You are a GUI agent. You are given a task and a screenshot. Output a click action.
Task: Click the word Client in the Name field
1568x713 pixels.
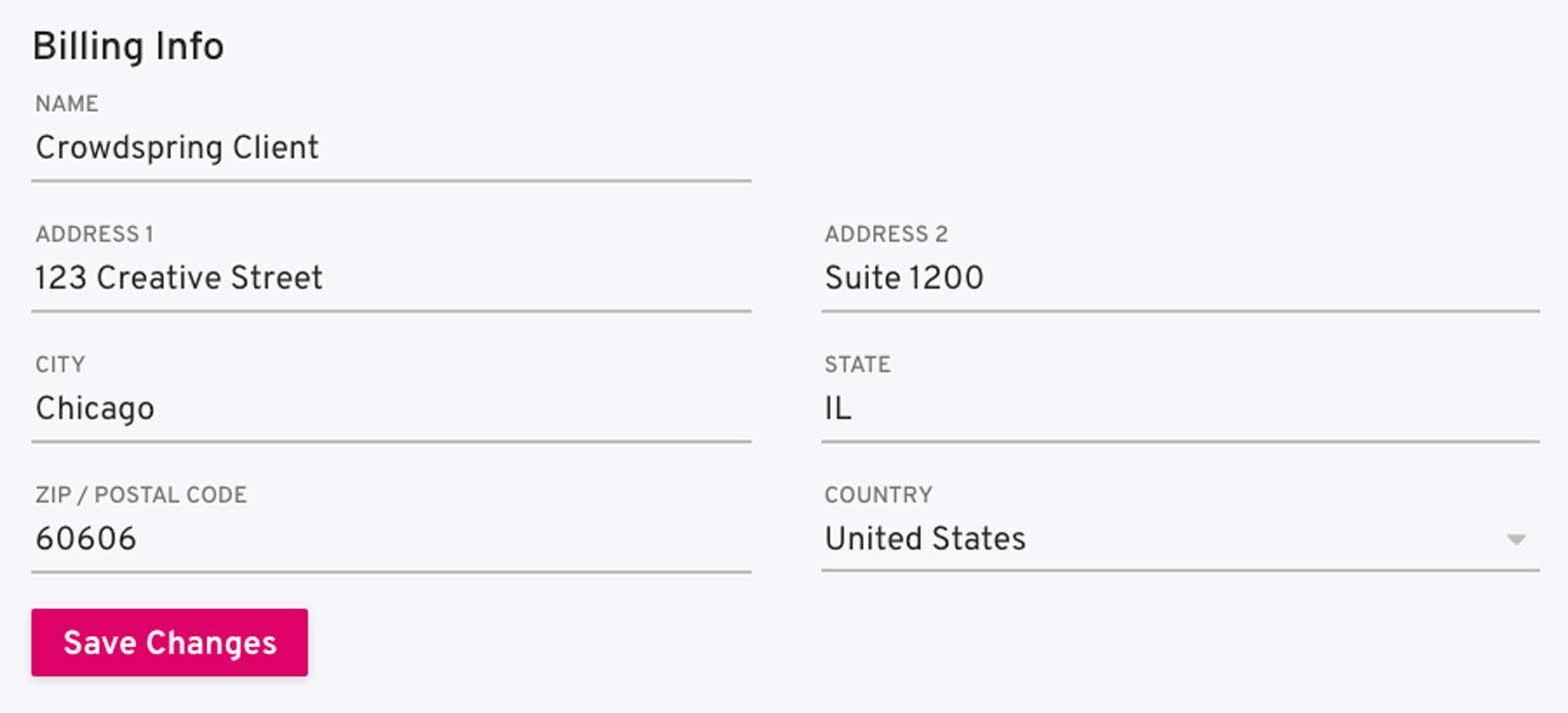pos(276,149)
